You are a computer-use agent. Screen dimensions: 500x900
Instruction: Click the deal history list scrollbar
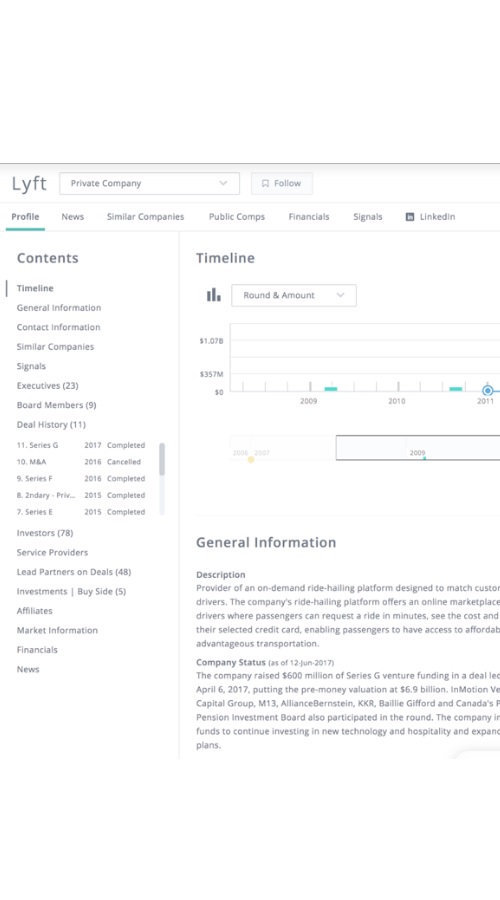[162, 459]
